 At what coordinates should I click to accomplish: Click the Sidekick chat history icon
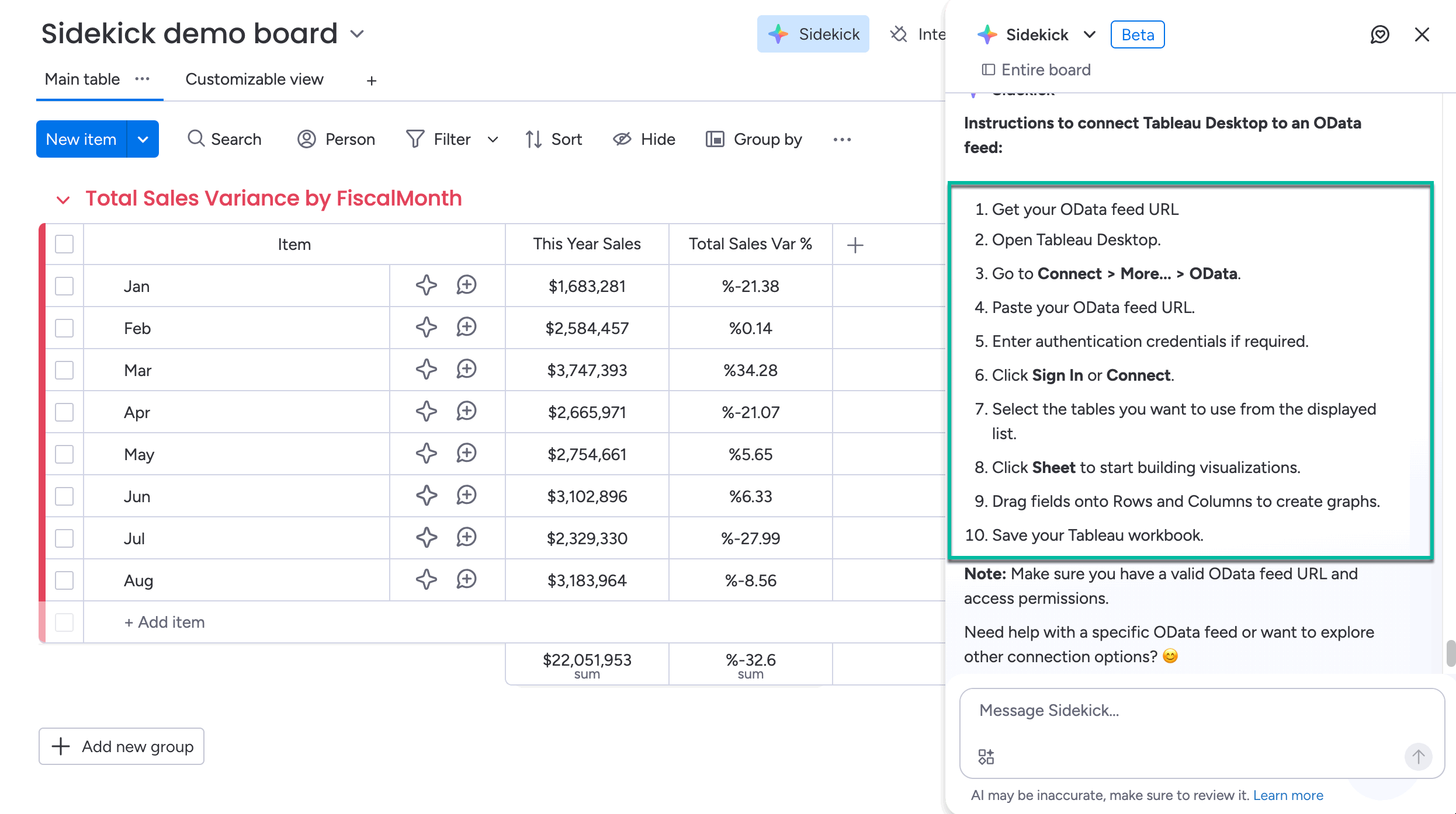[x=1379, y=34]
